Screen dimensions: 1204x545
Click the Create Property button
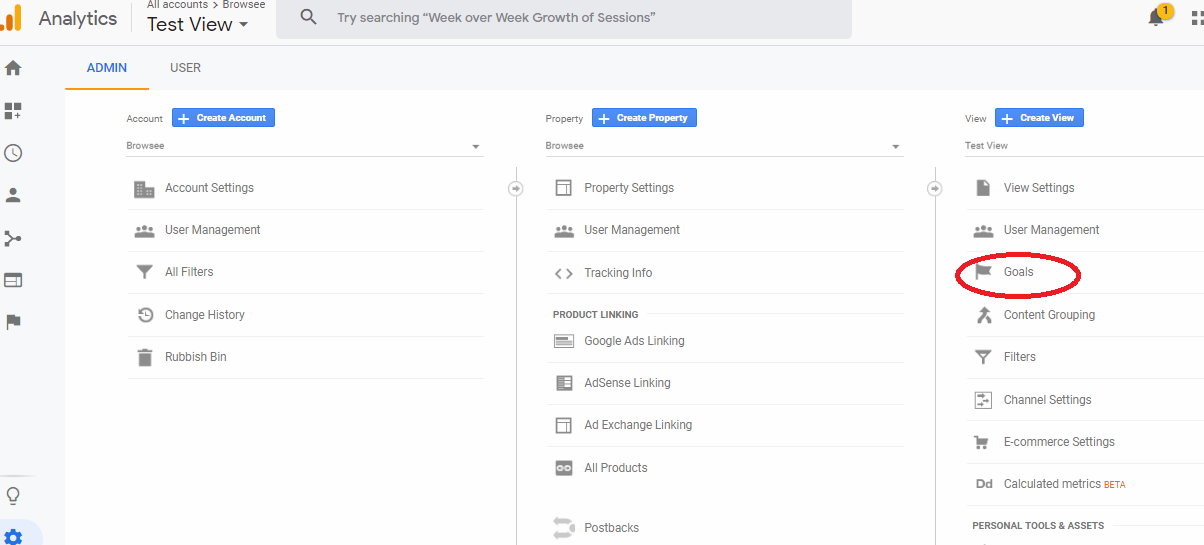(644, 118)
